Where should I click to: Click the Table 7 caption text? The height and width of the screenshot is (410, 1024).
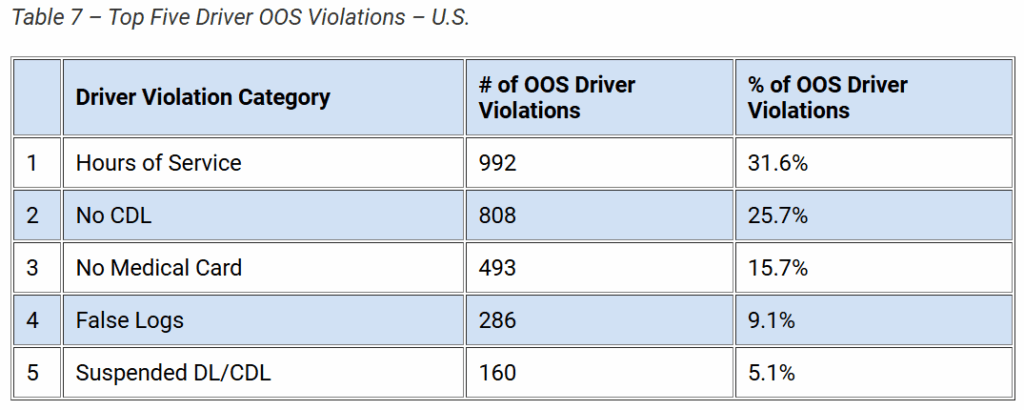[x=240, y=19]
